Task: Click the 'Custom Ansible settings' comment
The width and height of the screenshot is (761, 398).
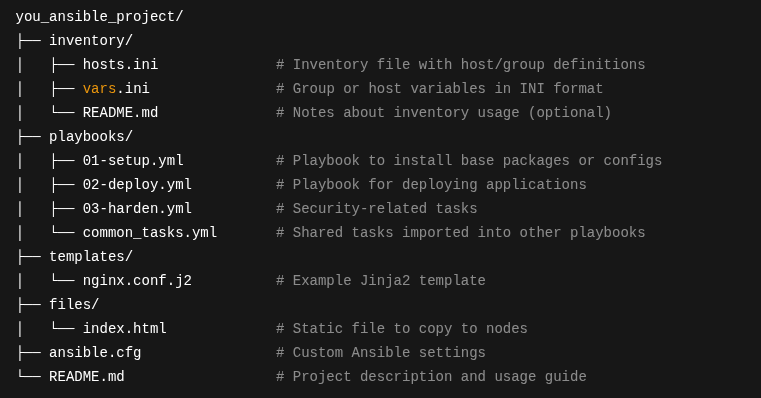Action: pos(380,352)
